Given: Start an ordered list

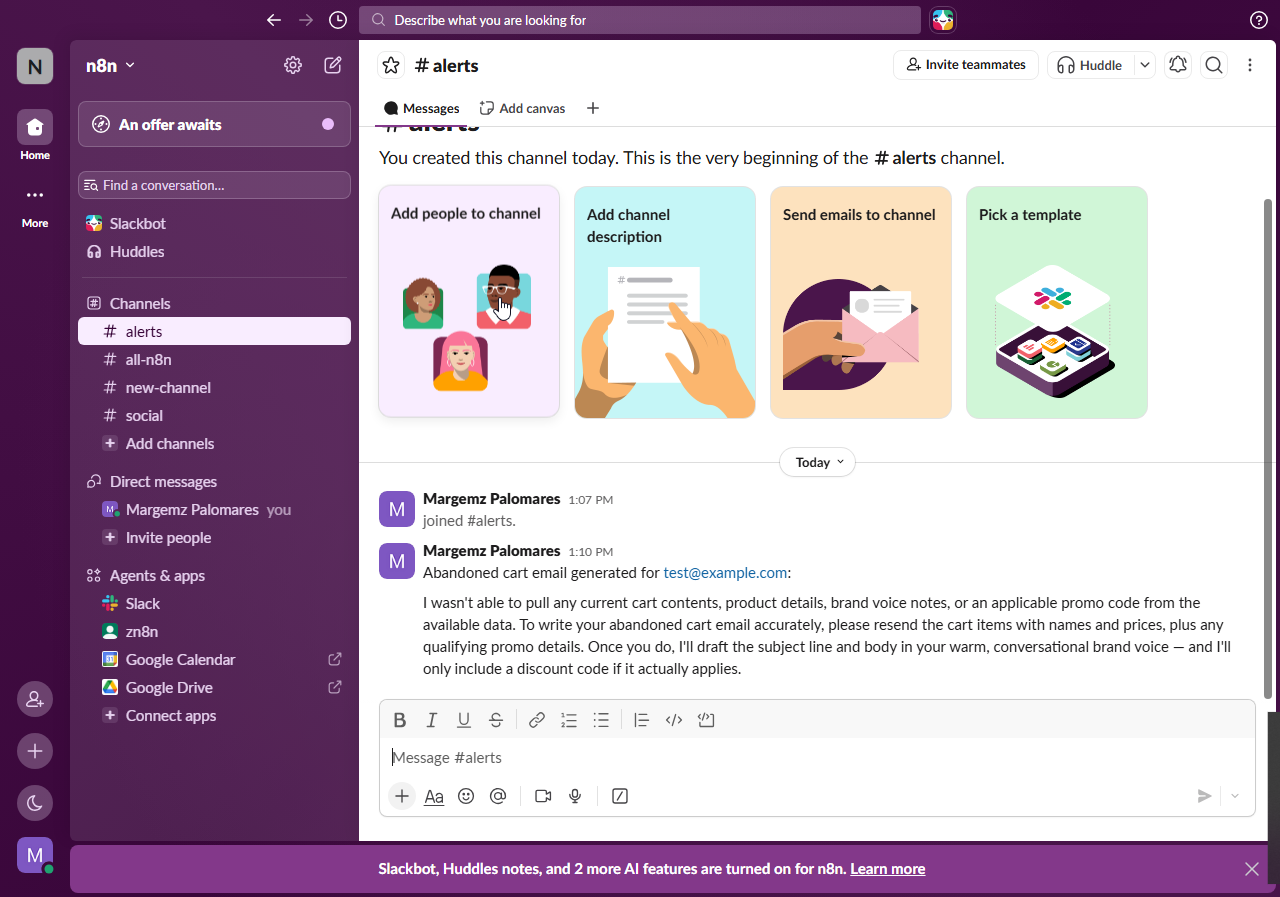Looking at the screenshot, I should (569, 720).
